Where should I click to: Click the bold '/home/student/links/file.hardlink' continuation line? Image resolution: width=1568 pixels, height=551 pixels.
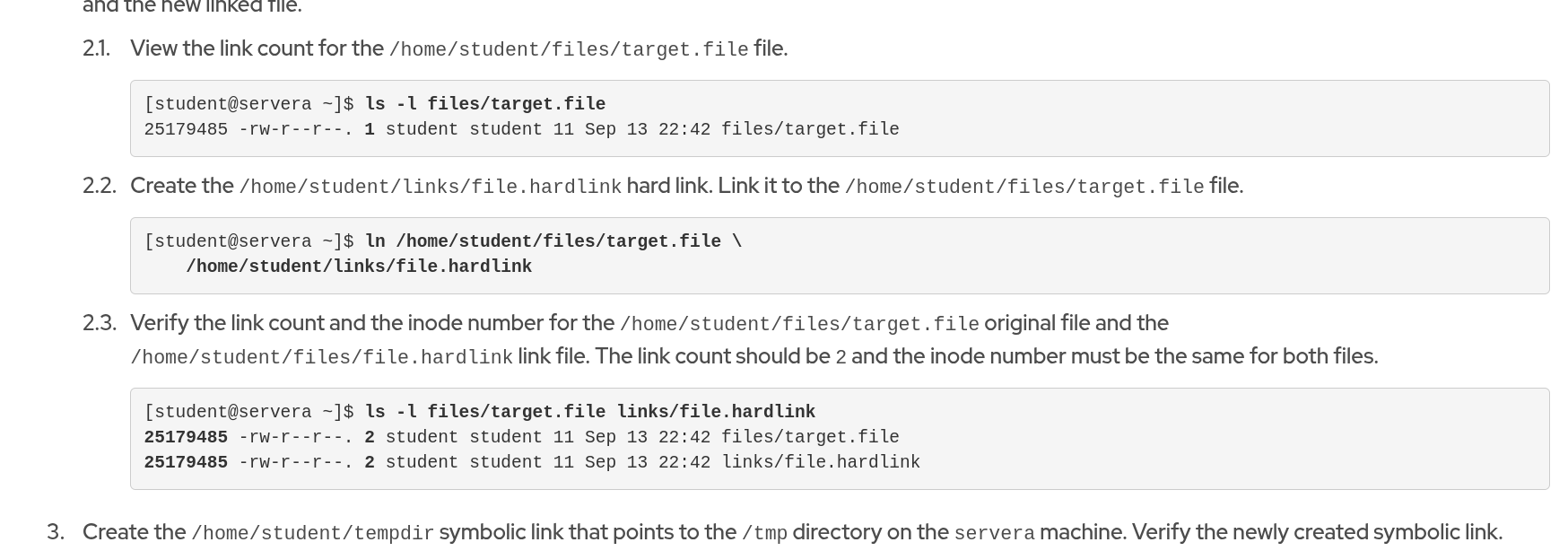pos(359,267)
